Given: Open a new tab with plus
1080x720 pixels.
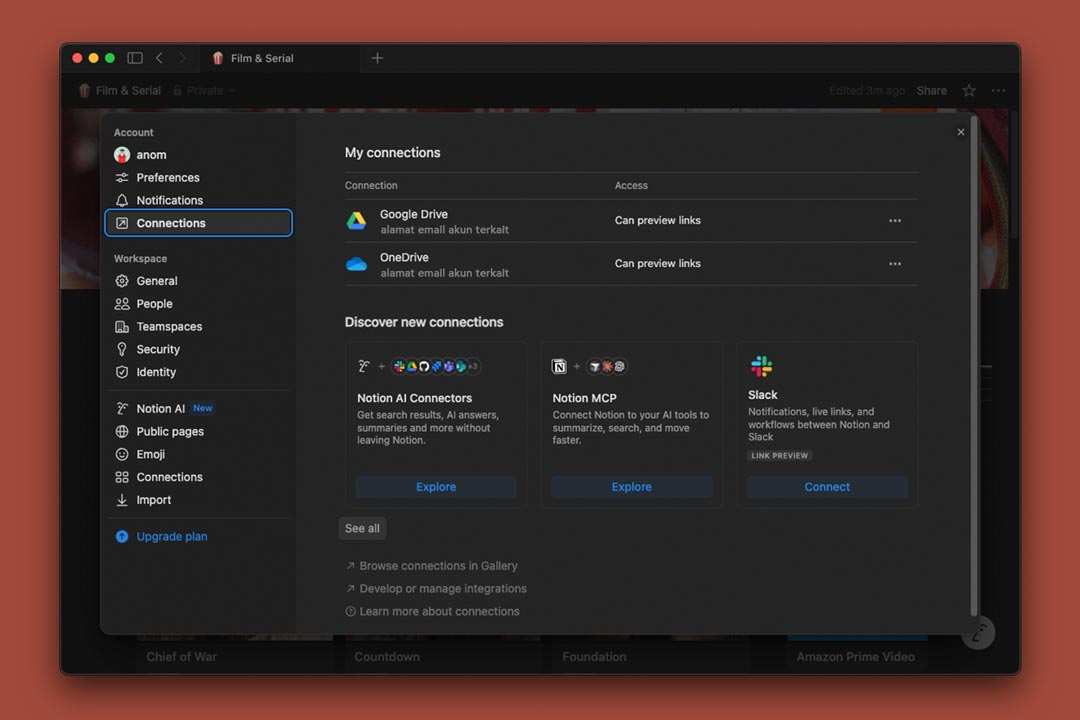Looking at the screenshot, I should pos(377,58).
